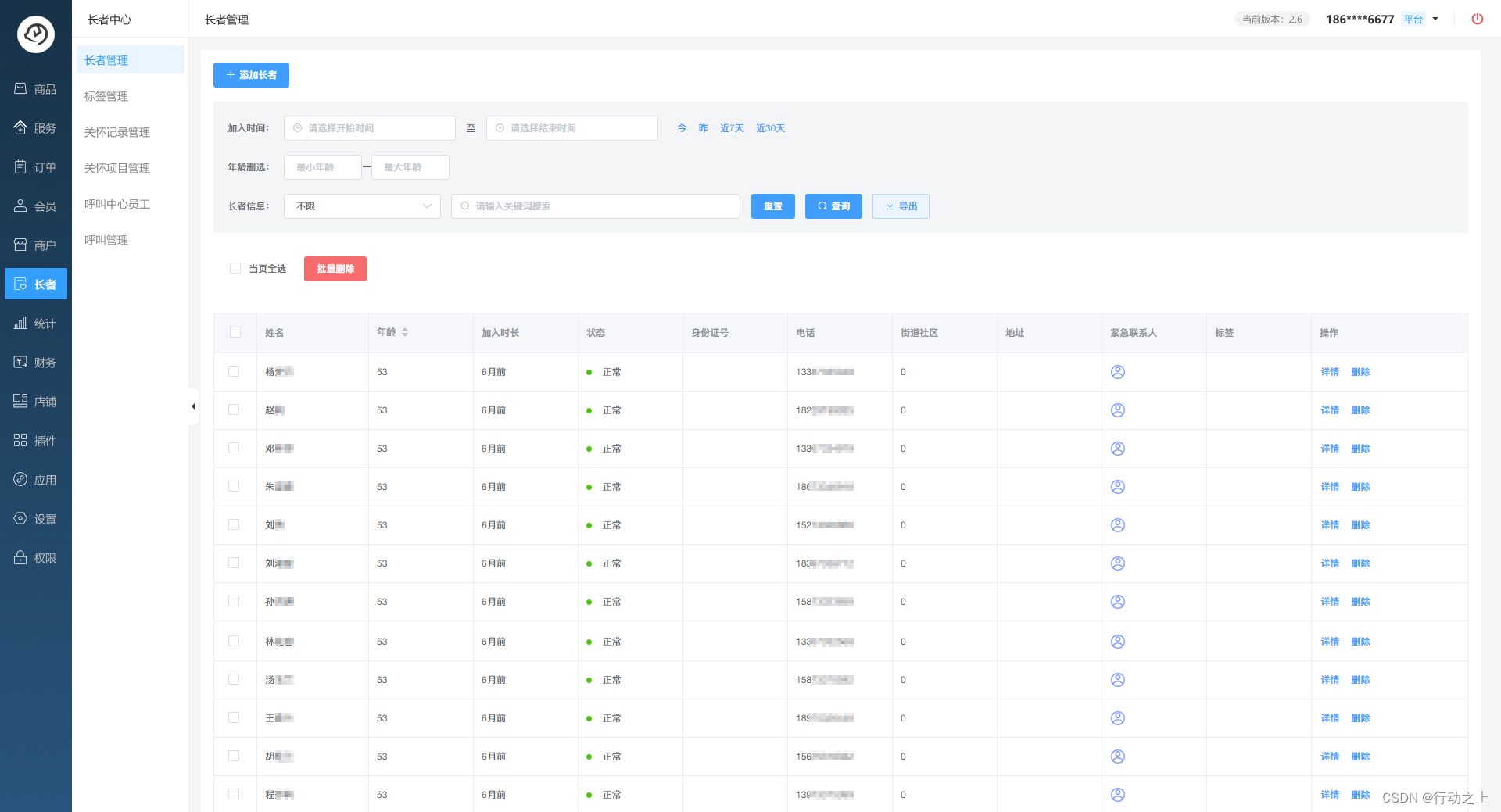Click the red power logout icon
The image size is (1501, 812).
1477,19
